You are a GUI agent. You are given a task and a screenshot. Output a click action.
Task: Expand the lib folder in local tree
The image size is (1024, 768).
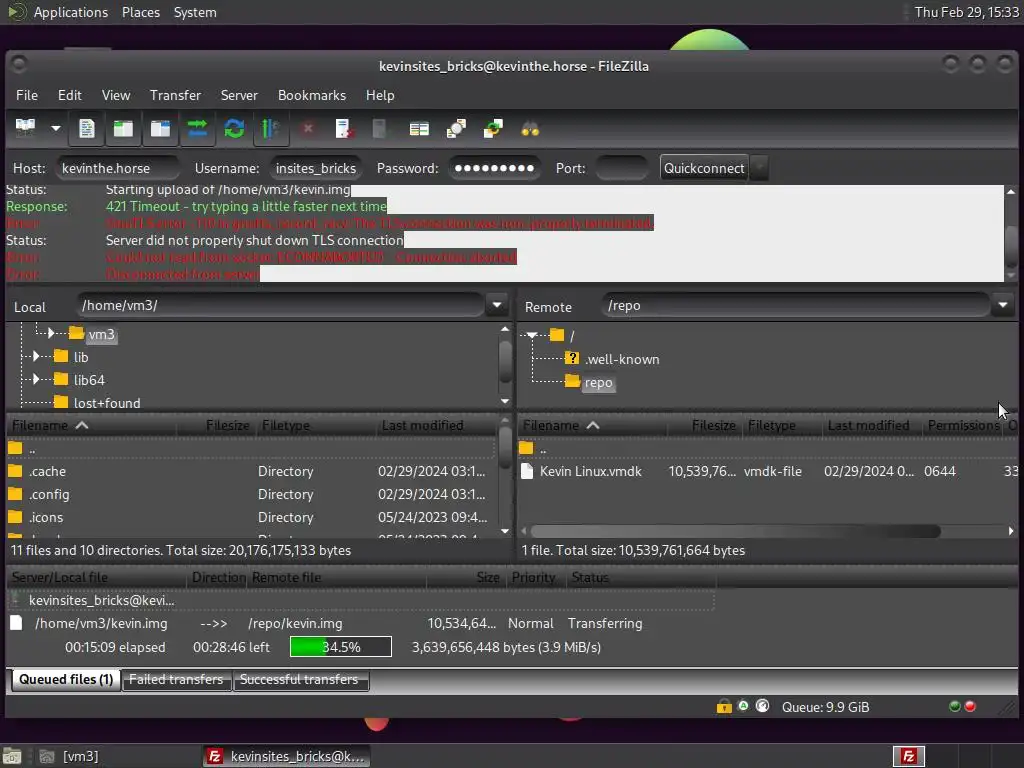pos(36,357)
